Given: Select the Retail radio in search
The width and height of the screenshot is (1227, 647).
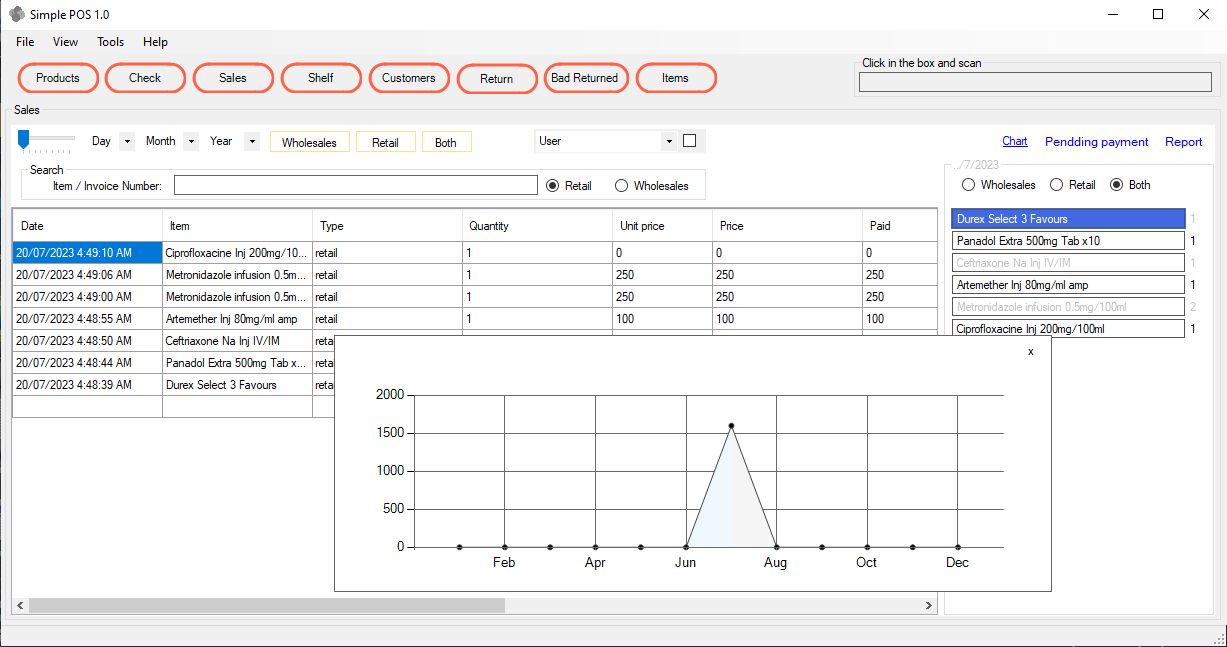Looking at the screenshot, I should [x=552, y=186].
